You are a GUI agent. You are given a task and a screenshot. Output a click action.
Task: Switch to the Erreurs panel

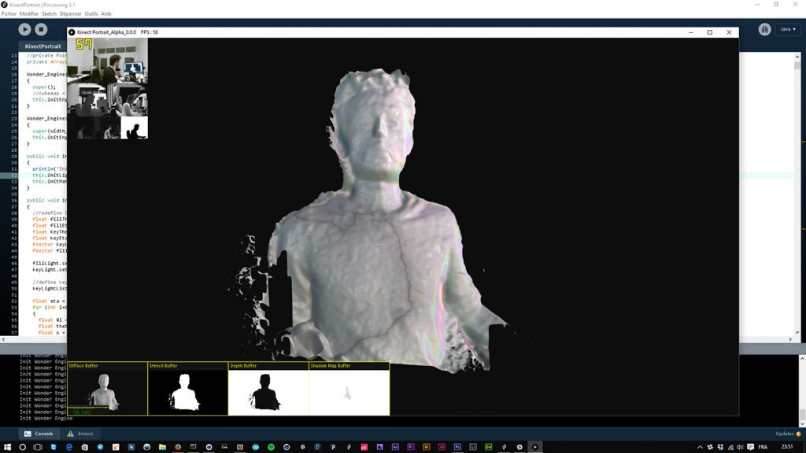click(x=80, y=433)
